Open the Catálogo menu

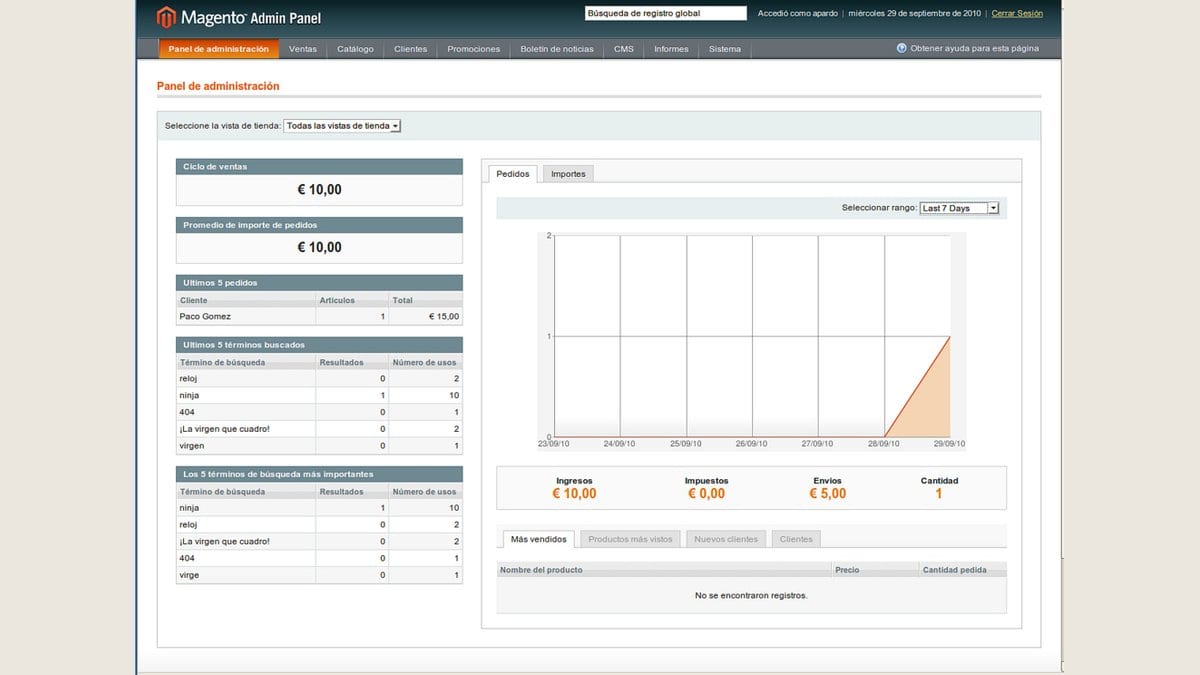click(355, 49)
